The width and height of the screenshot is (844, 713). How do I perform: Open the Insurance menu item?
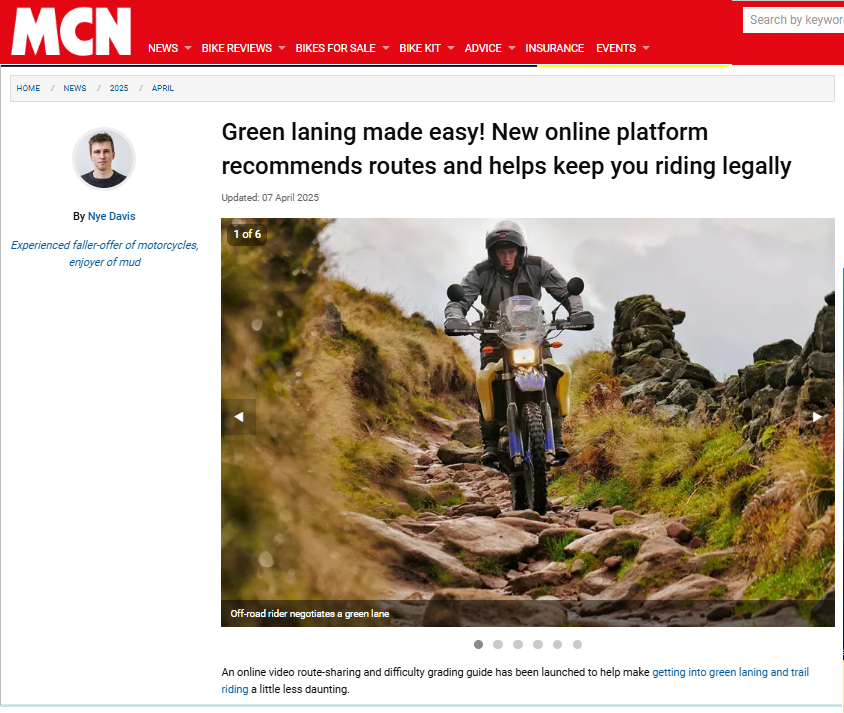[554, 48]
